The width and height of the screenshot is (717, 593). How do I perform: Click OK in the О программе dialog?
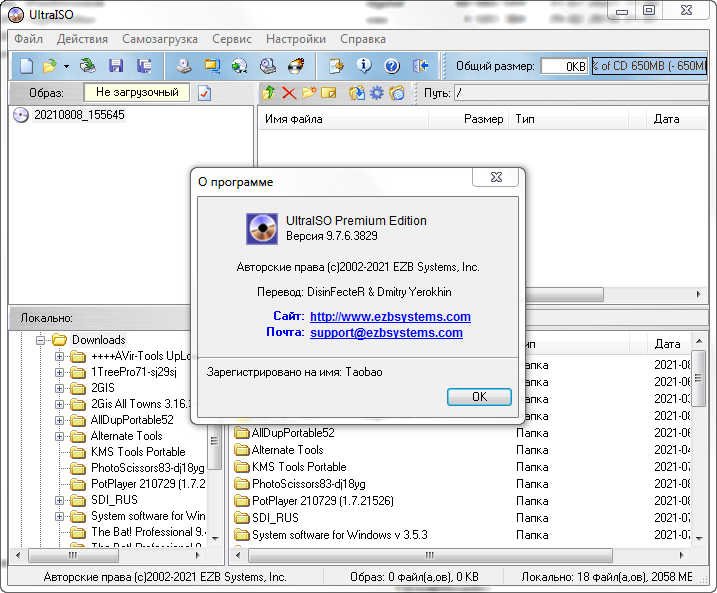[x=479, y=397]
